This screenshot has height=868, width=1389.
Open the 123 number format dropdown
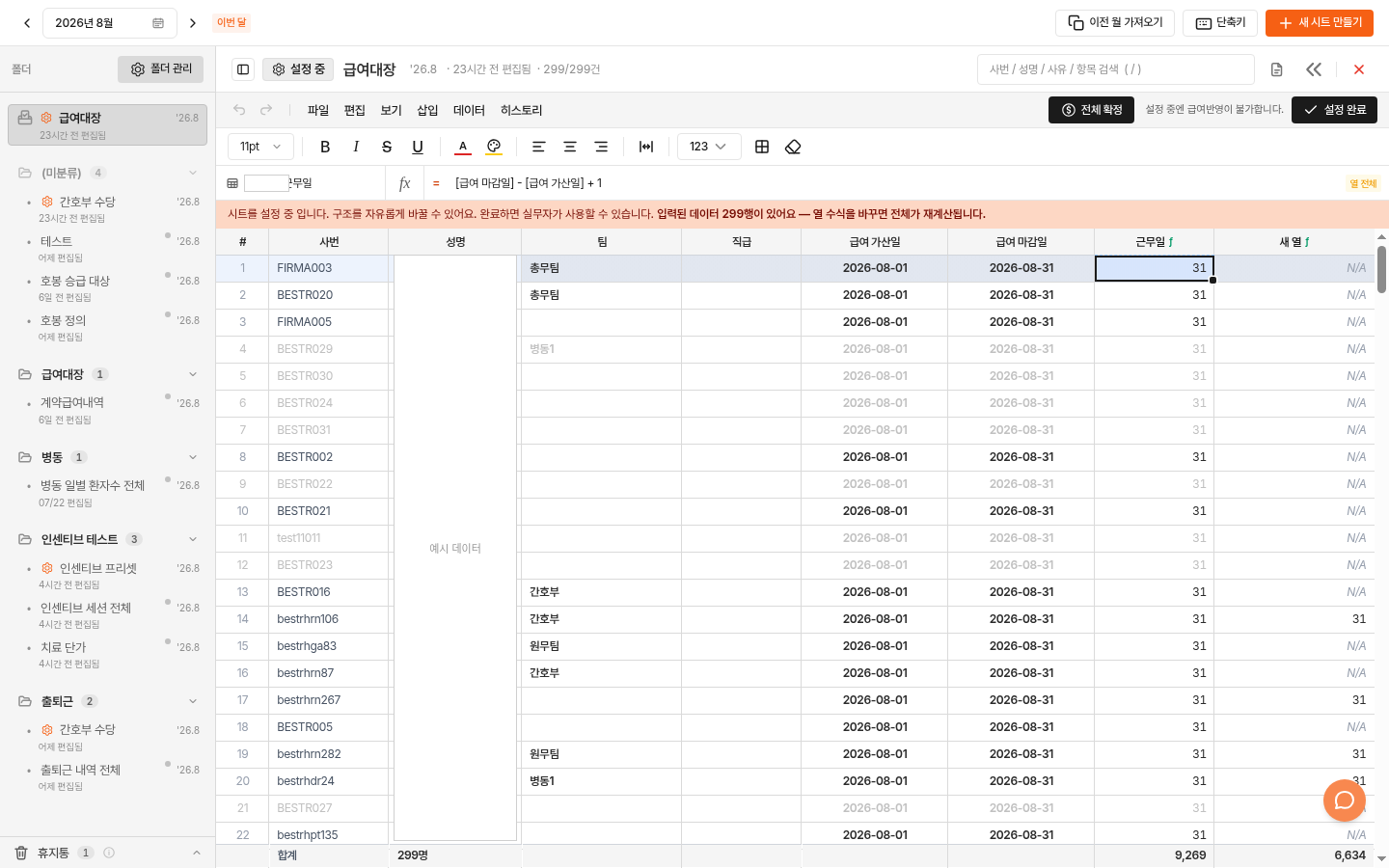pyautogui.click(x=709, y=147)
